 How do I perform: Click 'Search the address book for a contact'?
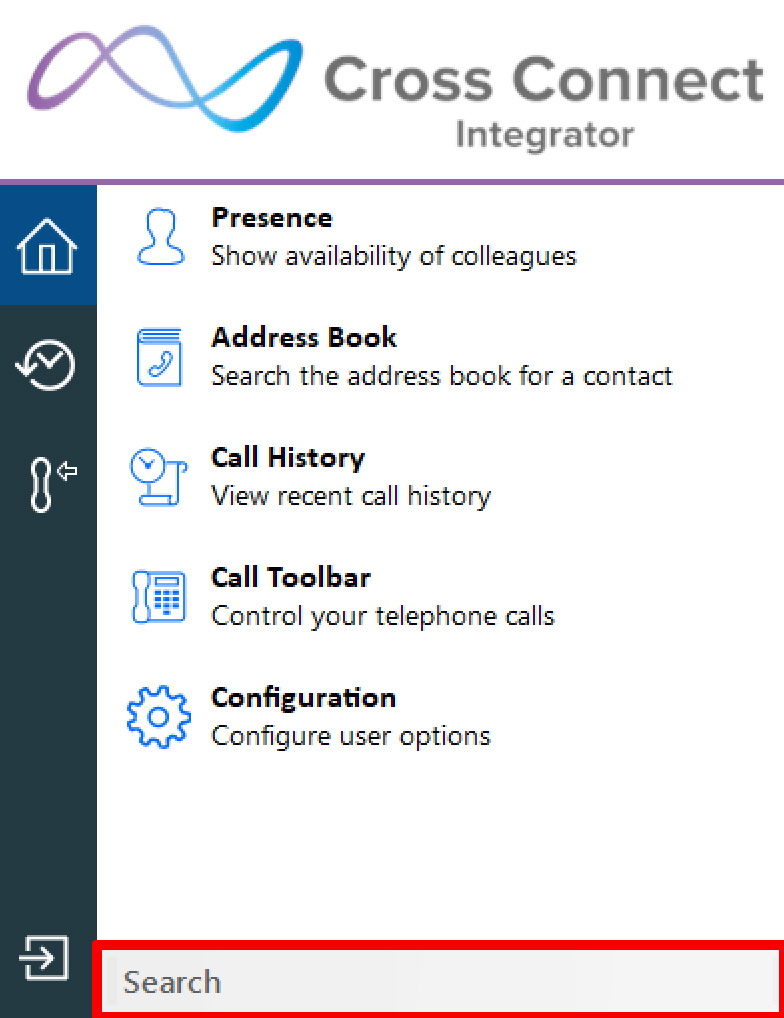click(x=442, y=376)
